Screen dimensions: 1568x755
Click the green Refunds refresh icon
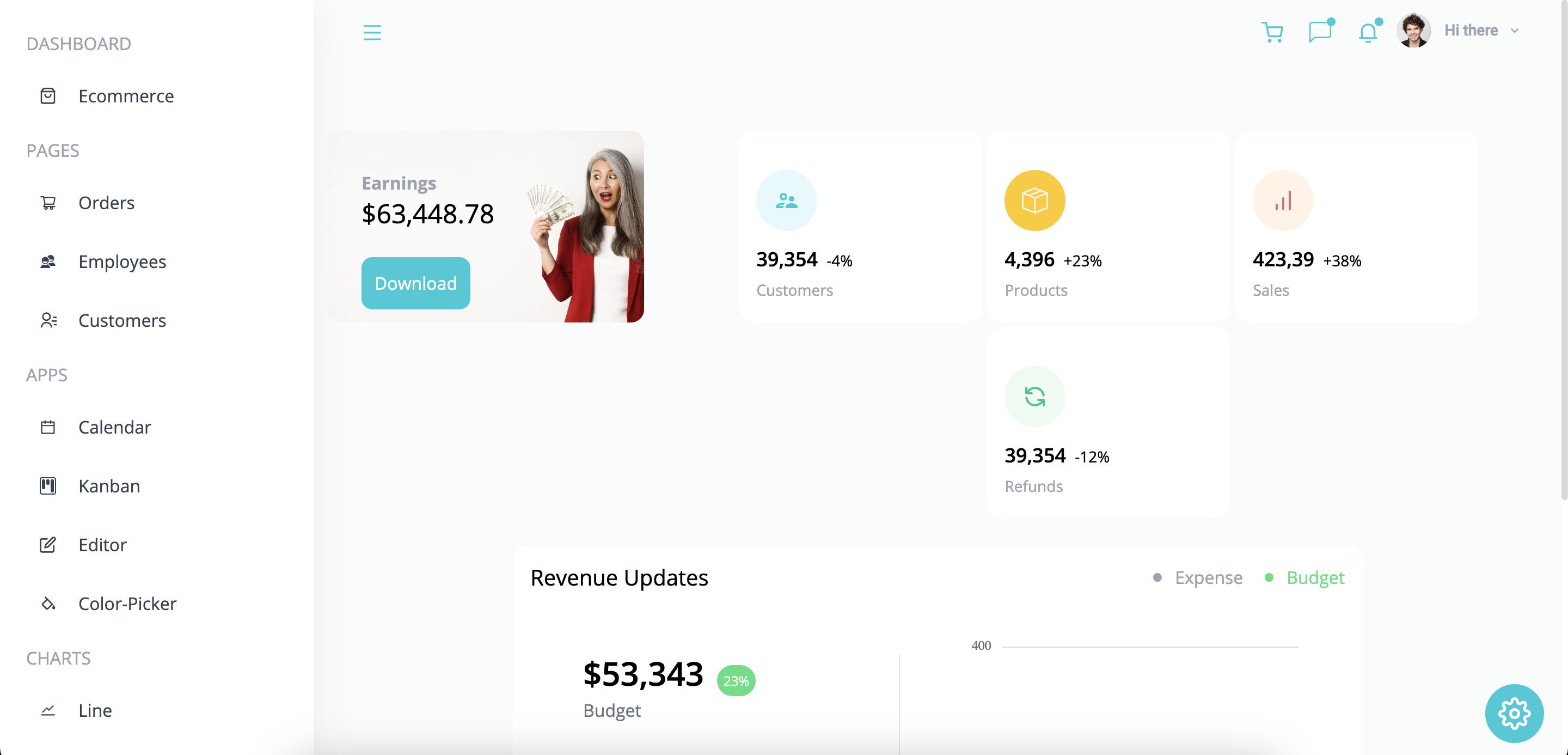1034,397
